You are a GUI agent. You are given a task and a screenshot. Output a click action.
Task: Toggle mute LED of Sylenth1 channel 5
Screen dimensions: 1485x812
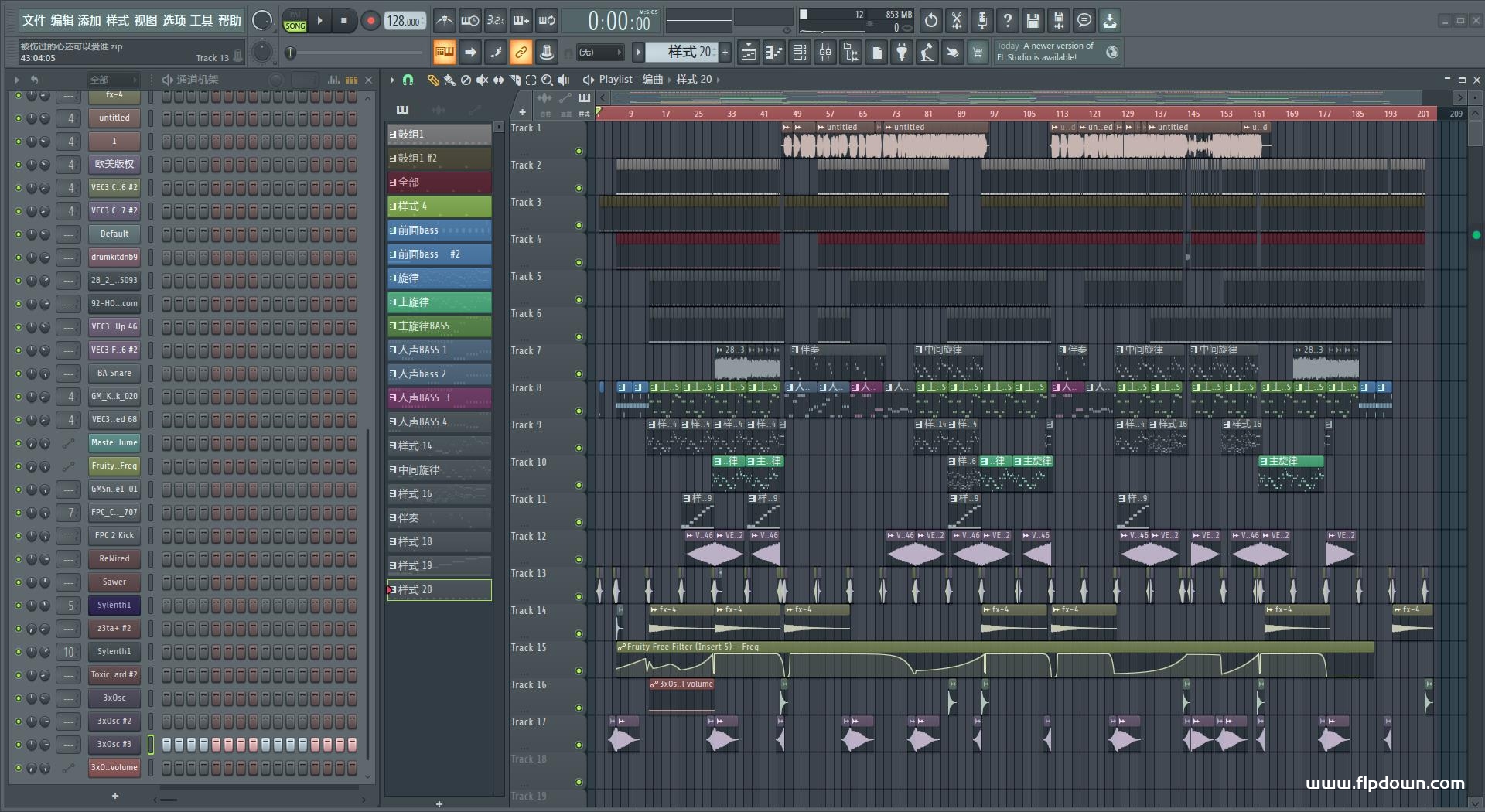19,606
